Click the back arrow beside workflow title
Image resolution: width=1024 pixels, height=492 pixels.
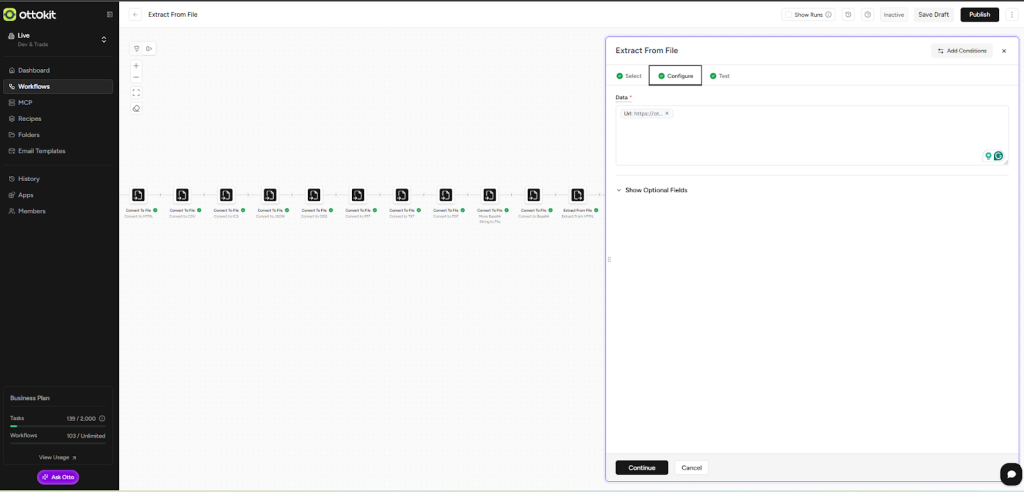(136, 15)
